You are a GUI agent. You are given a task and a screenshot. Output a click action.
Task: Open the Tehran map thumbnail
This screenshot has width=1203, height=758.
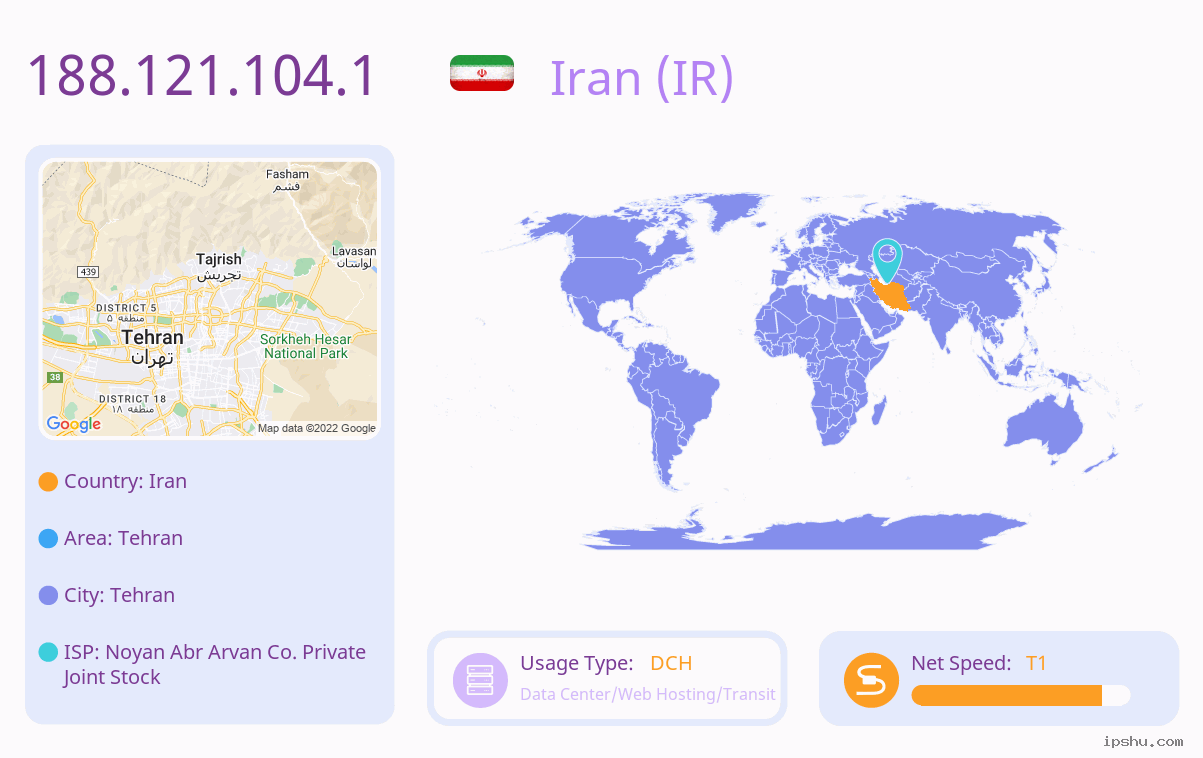click(209, 299)
